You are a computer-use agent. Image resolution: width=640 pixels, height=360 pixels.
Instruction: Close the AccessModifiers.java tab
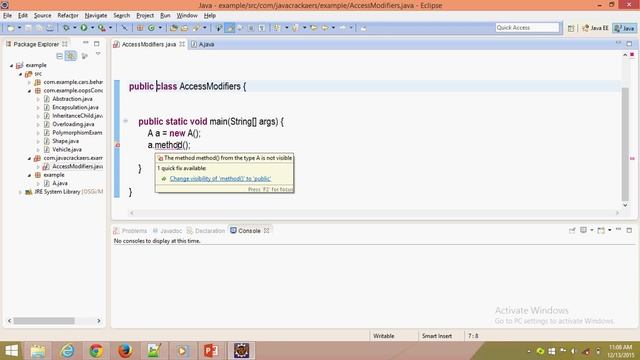point(182,44)
